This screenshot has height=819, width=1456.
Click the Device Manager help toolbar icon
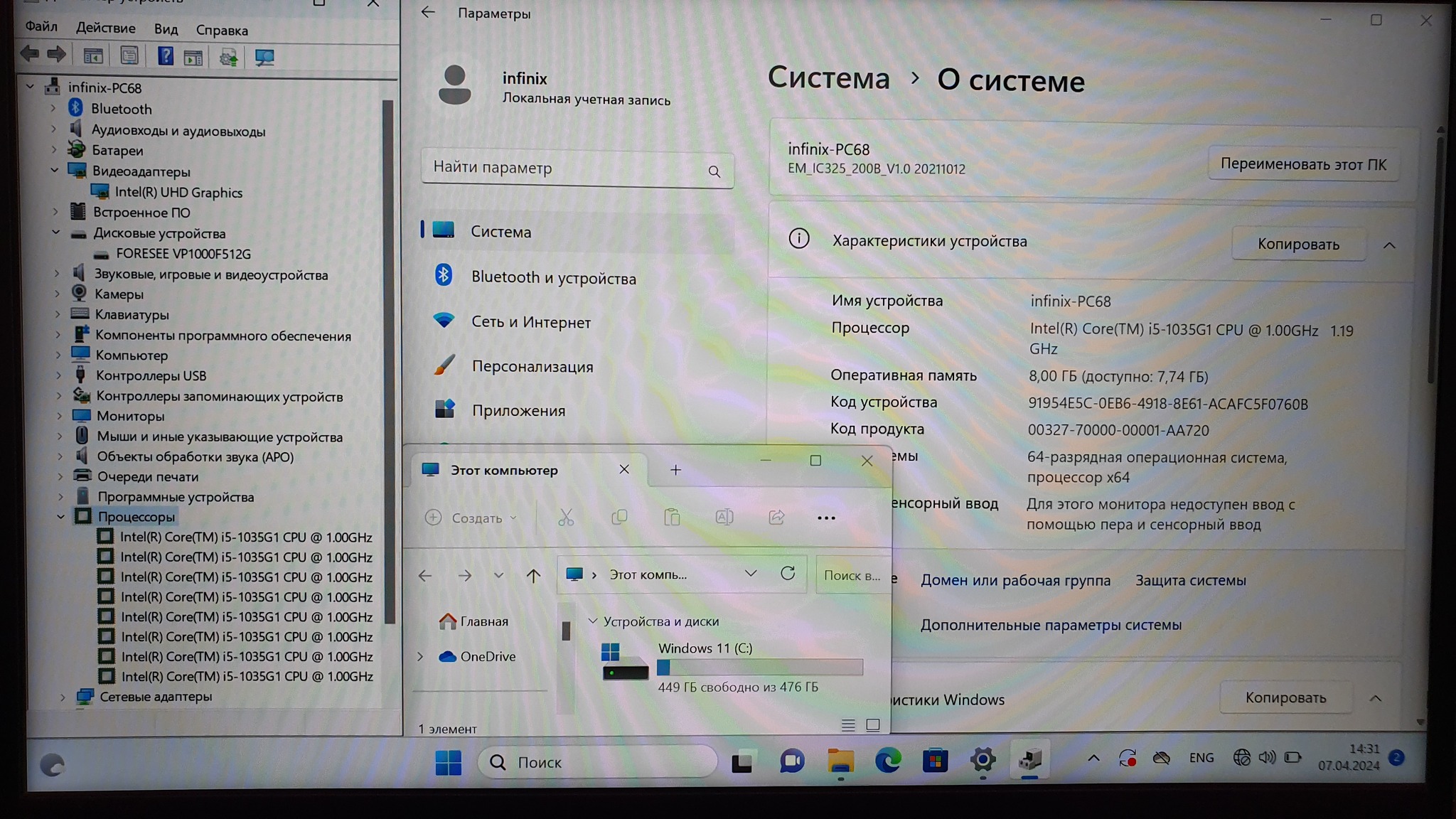[166, 56]
